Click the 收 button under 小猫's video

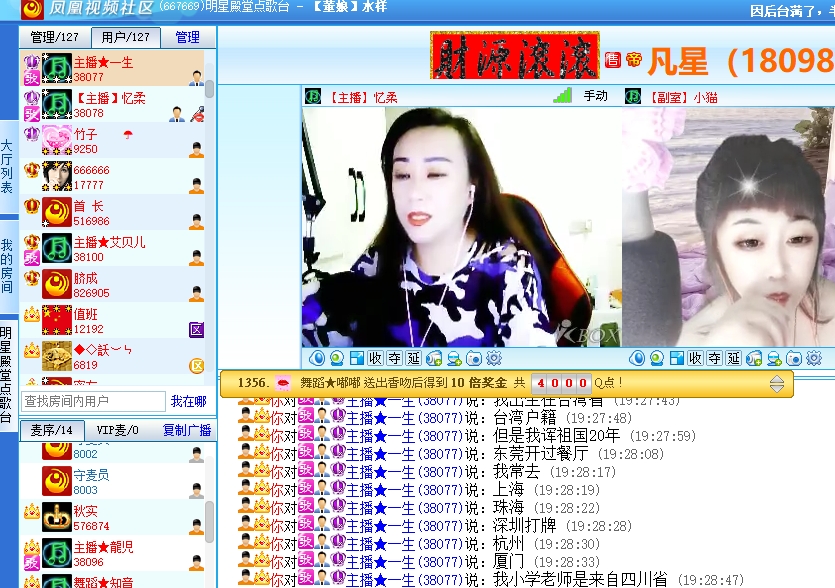695,358
